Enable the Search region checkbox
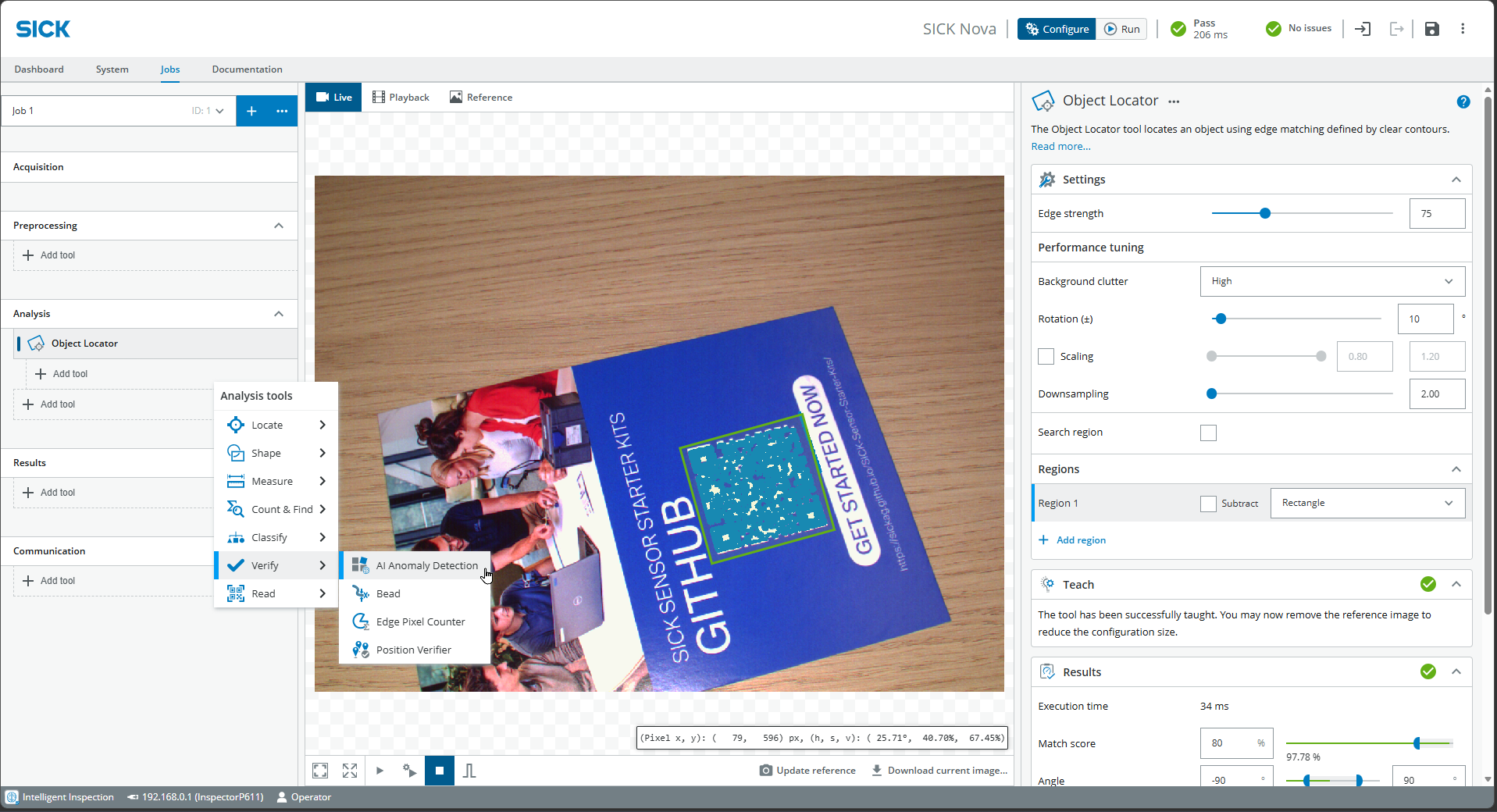Screen dimensions: 1497x812 click(1208, 433)
